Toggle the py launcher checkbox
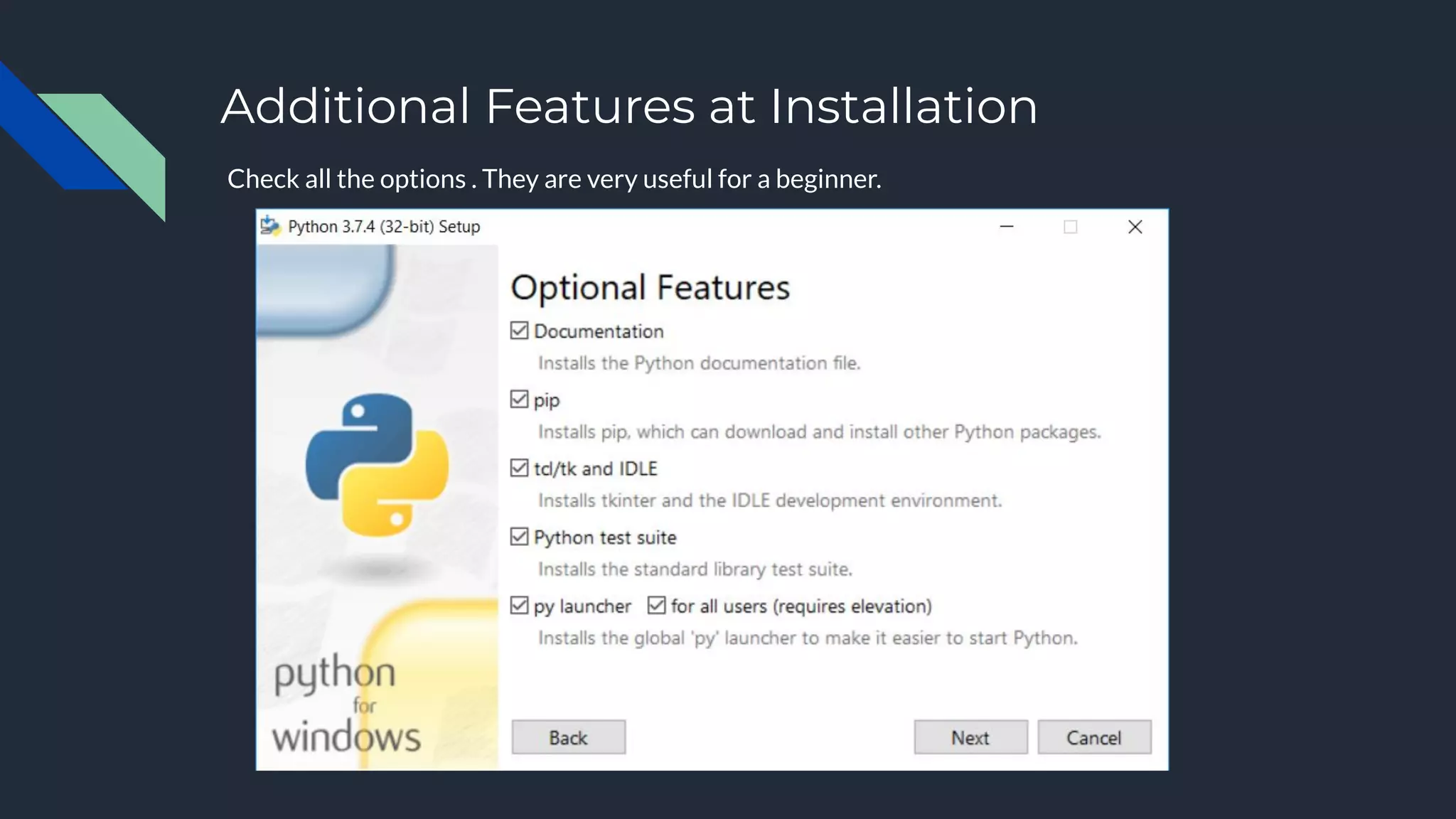Image resolution: width=1456 pixels, height=819 pixels. coord(520,606)
